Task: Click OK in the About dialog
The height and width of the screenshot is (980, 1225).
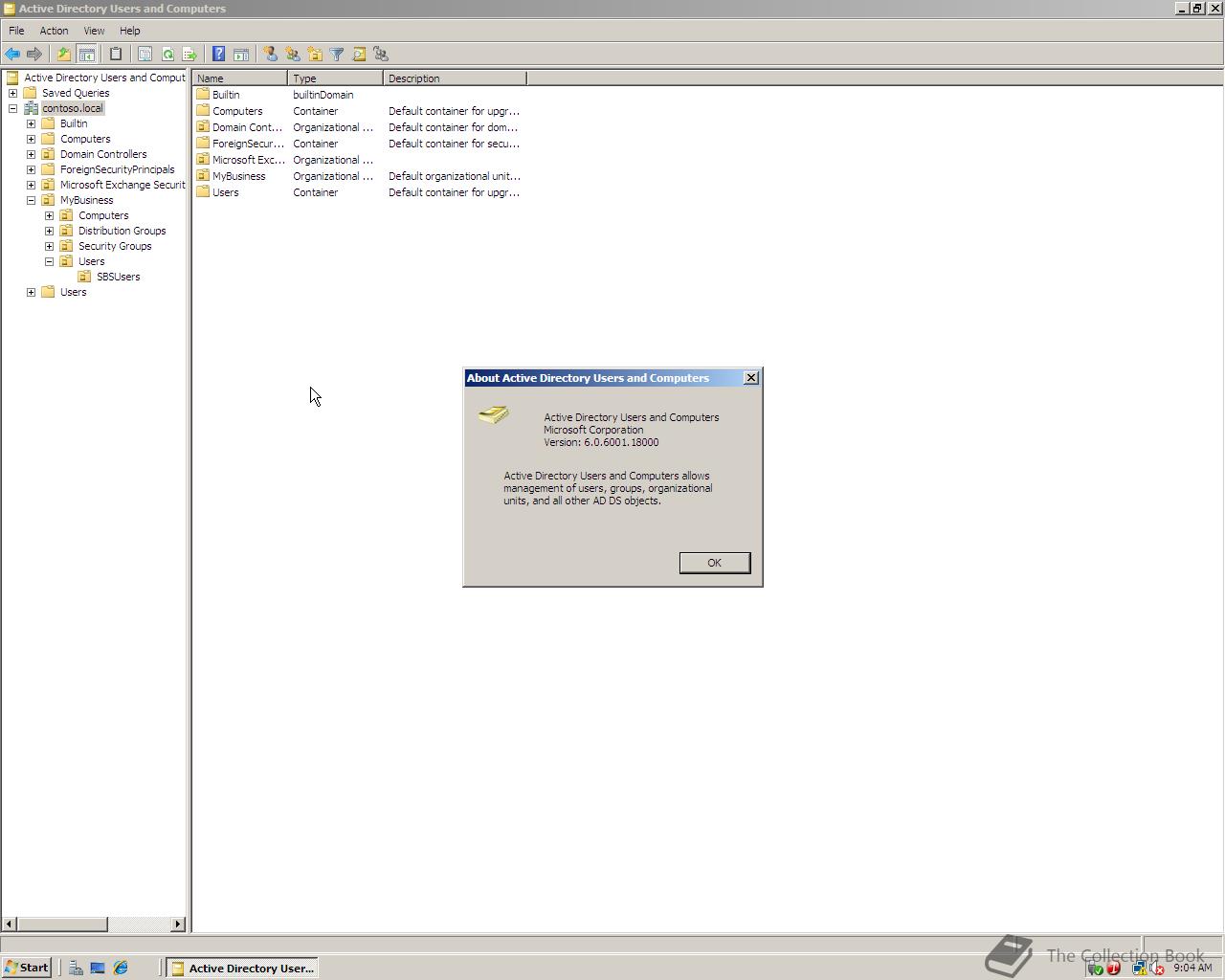Action: (x=715, y=563)
